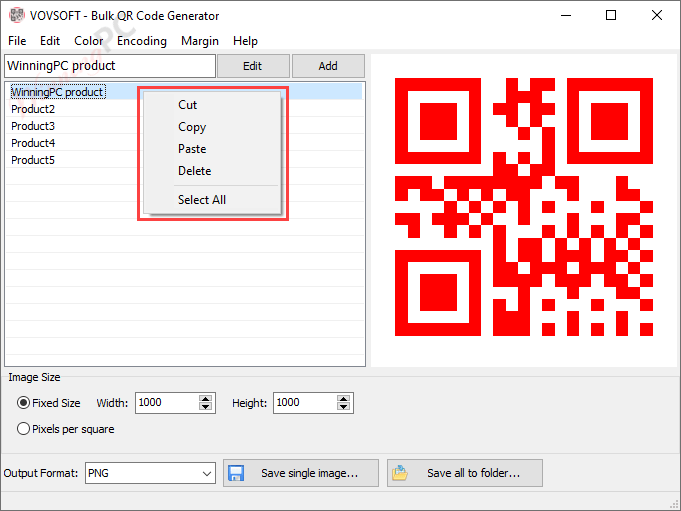The height and width of the screenshot is (511, 681).
Task: Open the File menu
Action: pyautogui.click(x=17, y=41)
